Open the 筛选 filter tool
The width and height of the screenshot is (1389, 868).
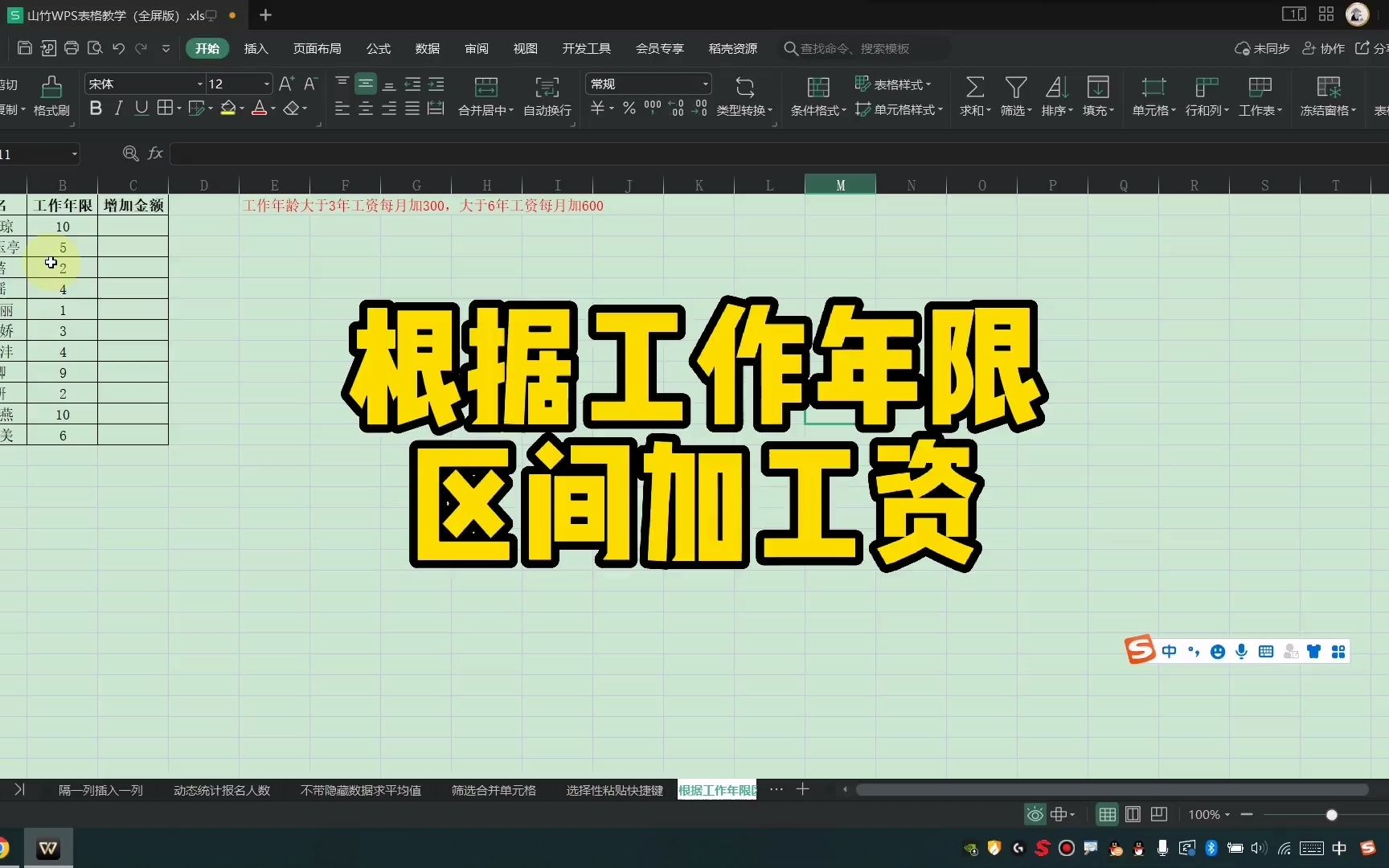pyautogui.click(x=1015, y=96)
